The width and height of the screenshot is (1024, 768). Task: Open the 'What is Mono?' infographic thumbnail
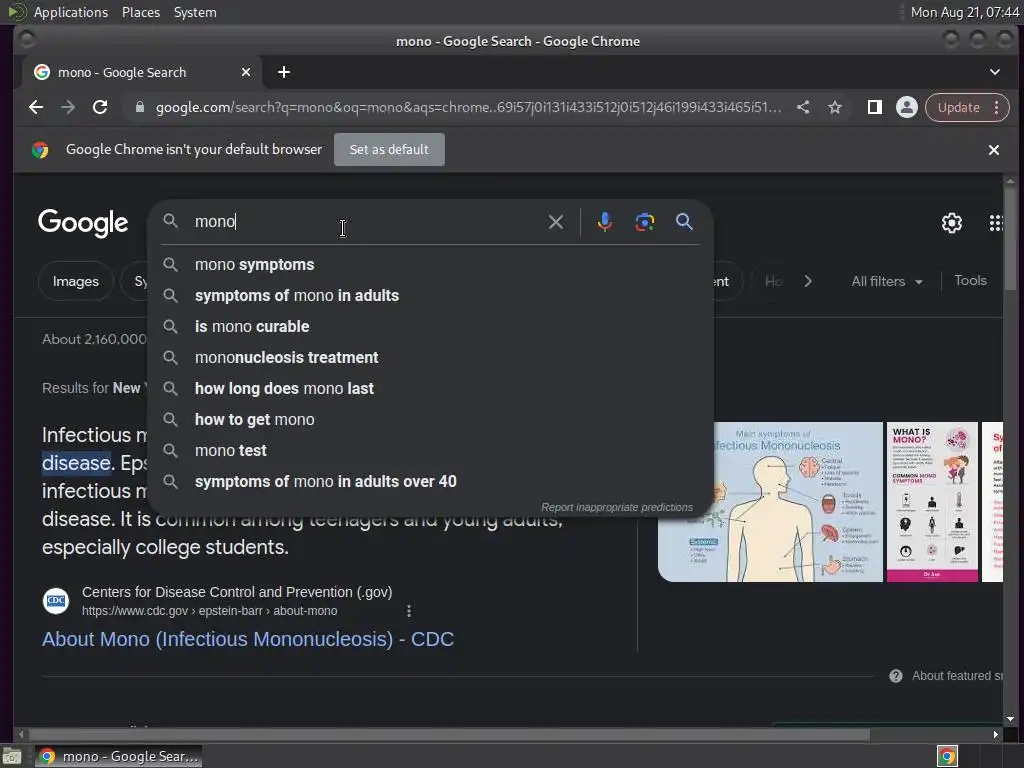[x=932, y=502]
